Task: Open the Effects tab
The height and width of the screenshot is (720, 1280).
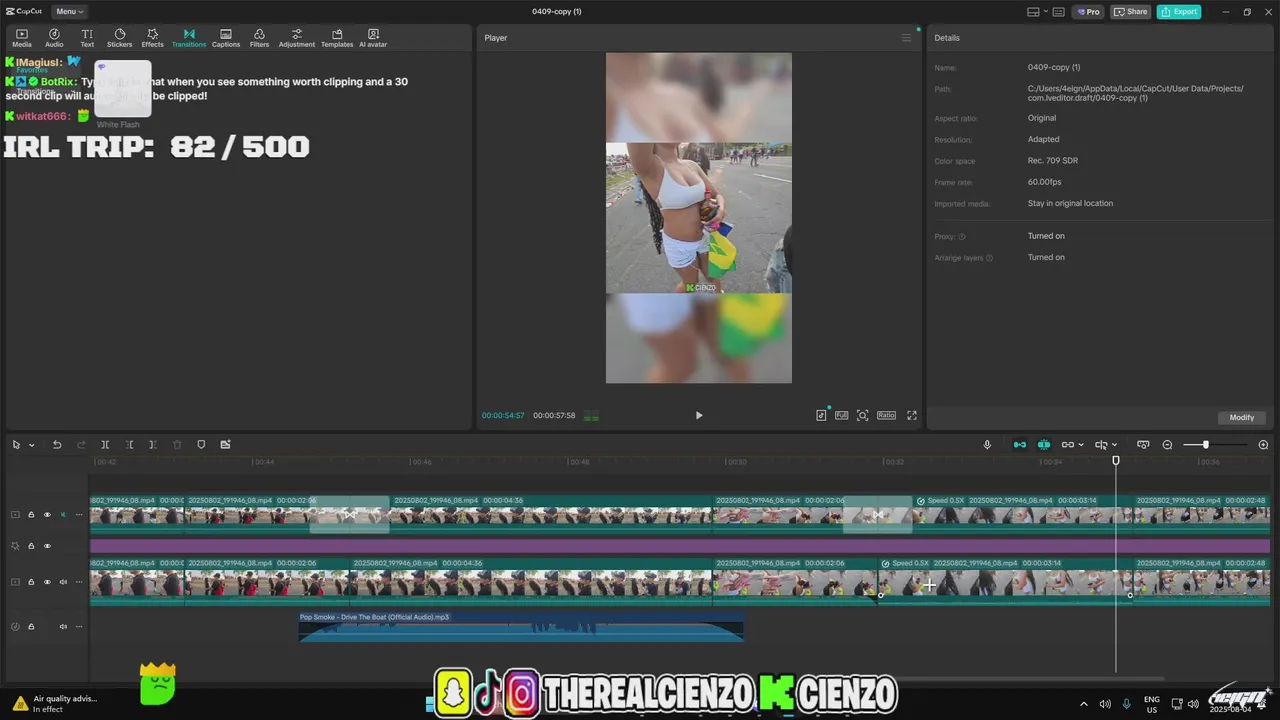Action: [x=152, y=38]
